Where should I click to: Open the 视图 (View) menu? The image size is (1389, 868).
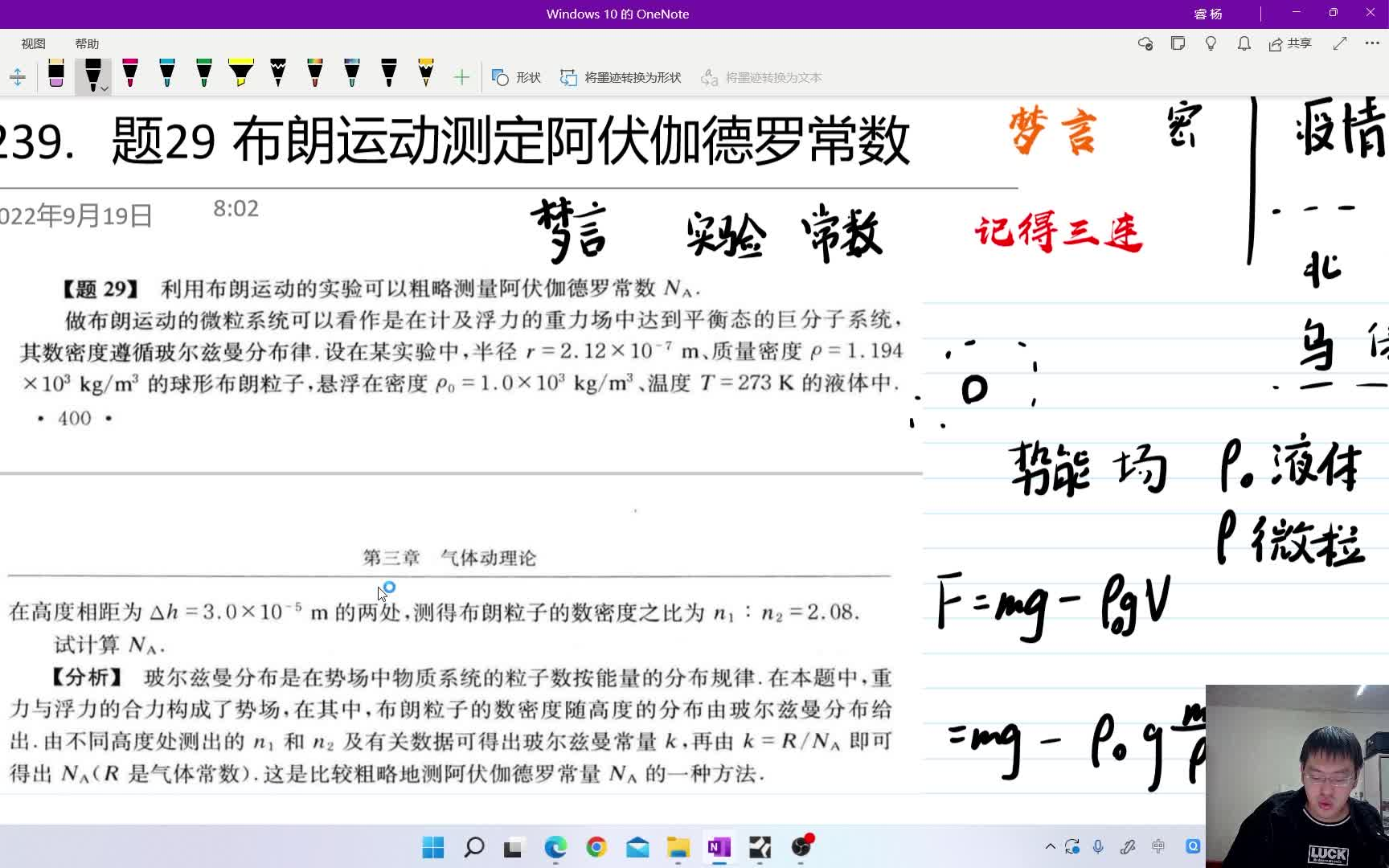coord(33,43)
